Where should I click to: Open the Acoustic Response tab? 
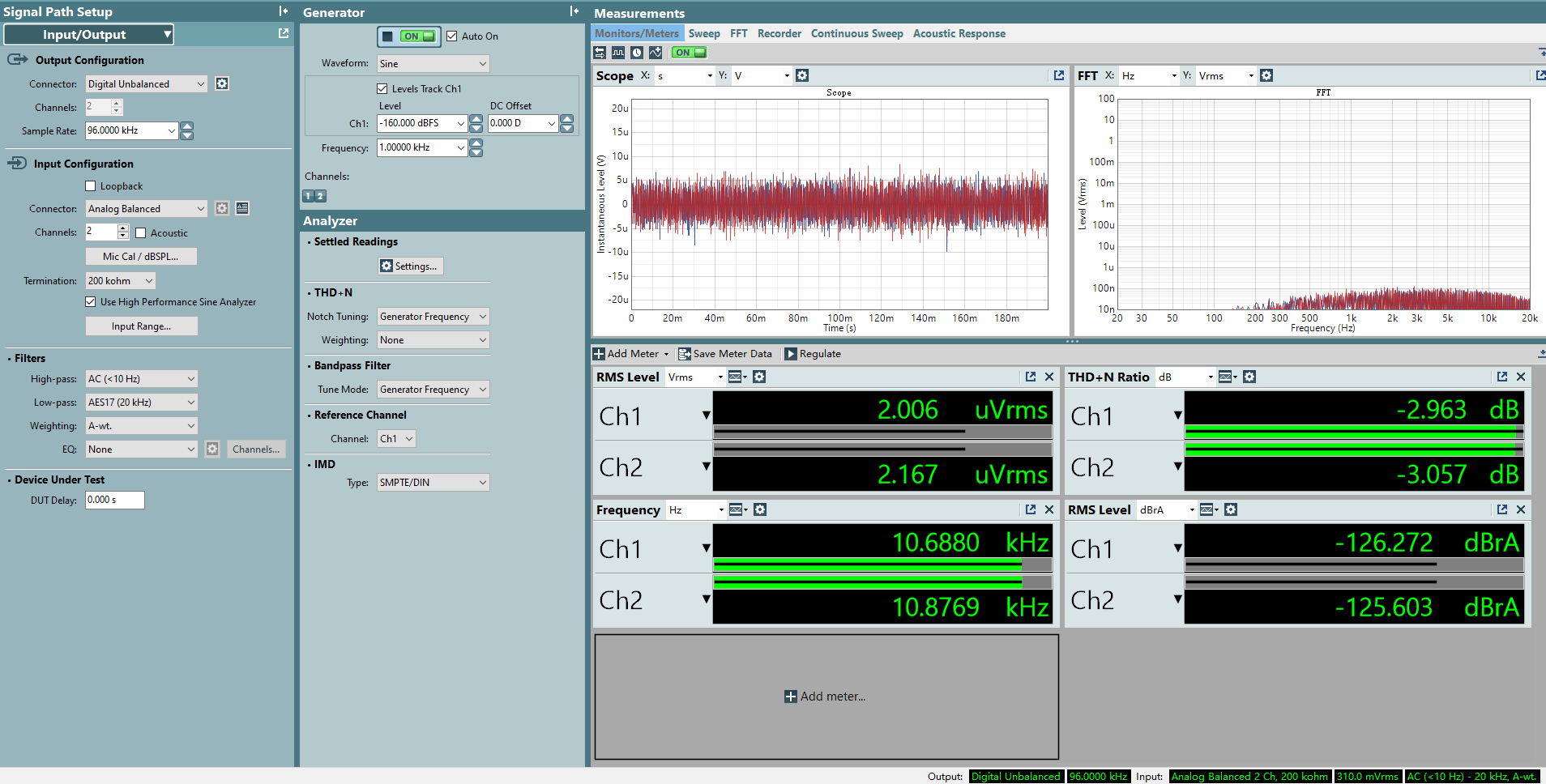click(959, 33)
